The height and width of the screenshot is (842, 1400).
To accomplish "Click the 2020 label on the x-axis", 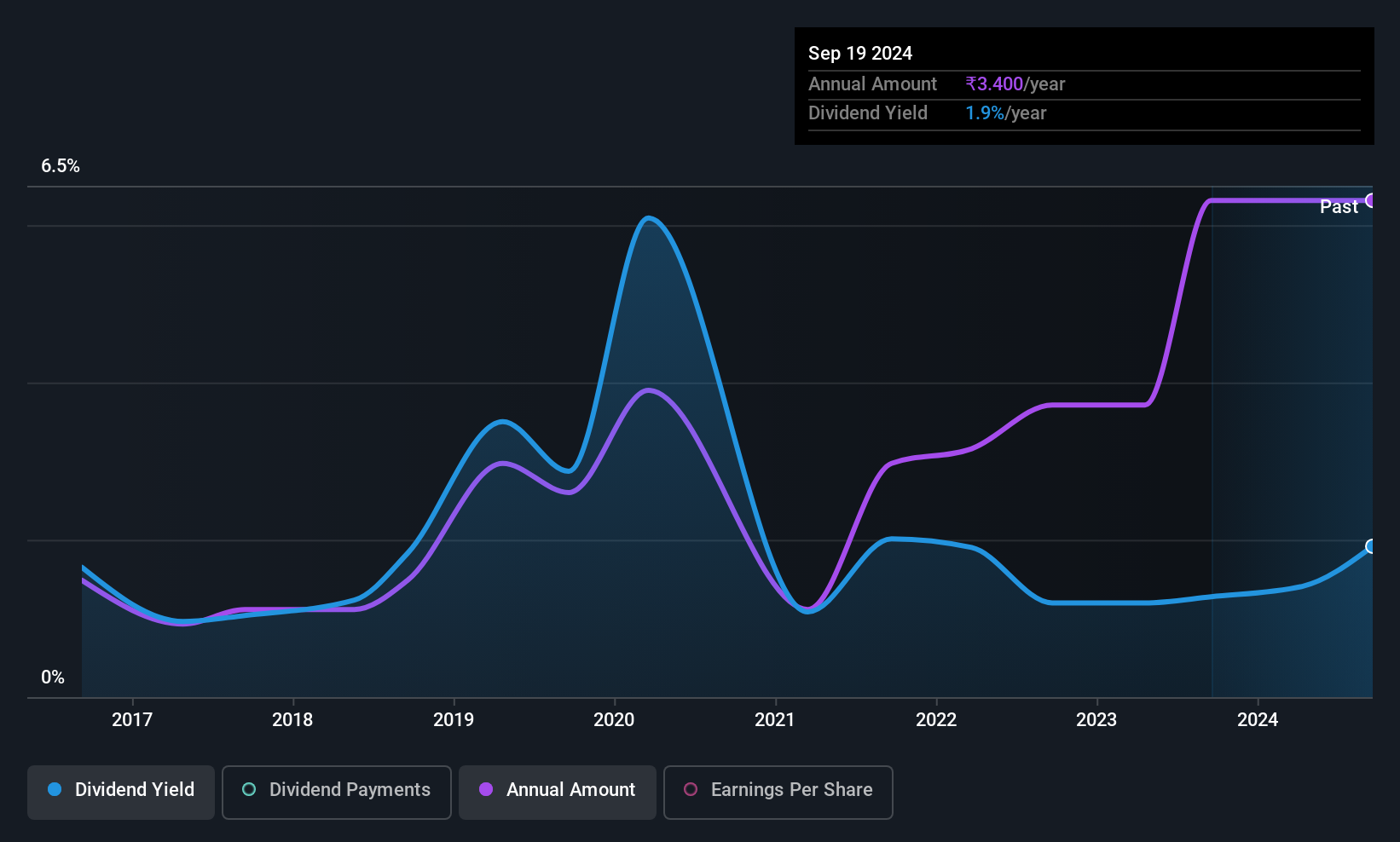I will [614, 720].
